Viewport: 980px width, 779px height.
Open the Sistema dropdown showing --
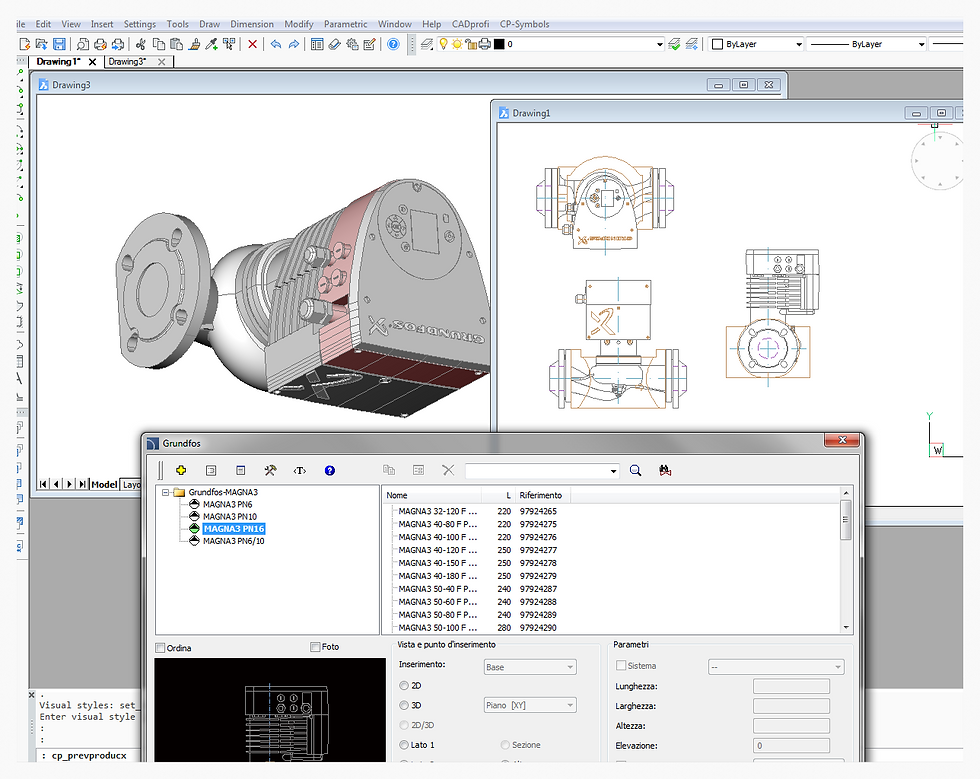pyautogui.click(x=776, y=667)
